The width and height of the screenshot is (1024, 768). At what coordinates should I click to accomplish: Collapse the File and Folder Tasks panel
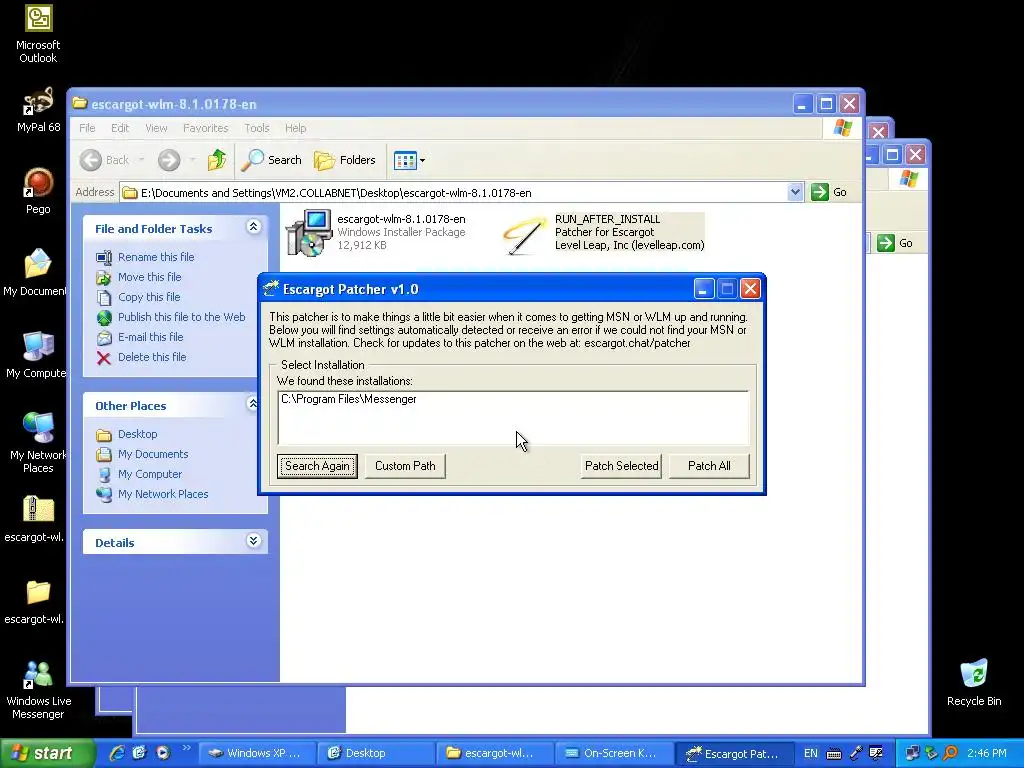[253, 227]
